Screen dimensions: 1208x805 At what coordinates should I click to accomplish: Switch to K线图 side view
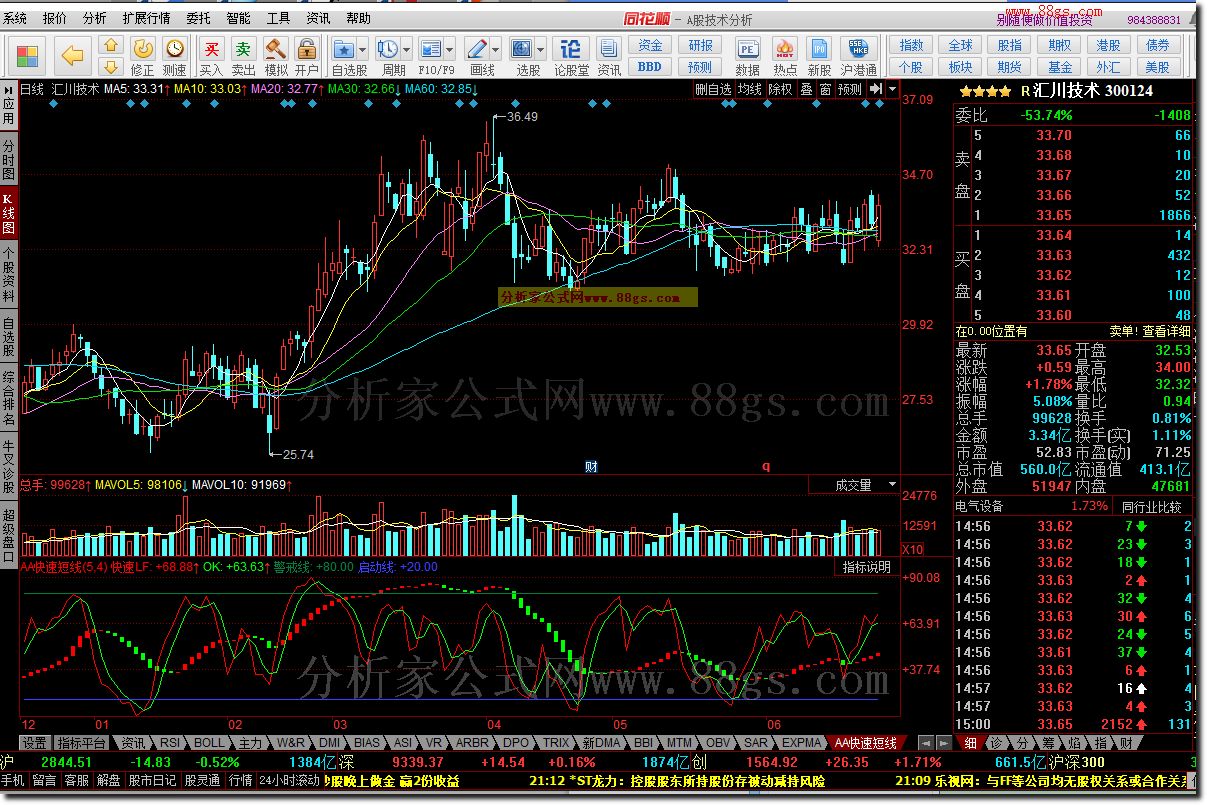coord(8,211)
